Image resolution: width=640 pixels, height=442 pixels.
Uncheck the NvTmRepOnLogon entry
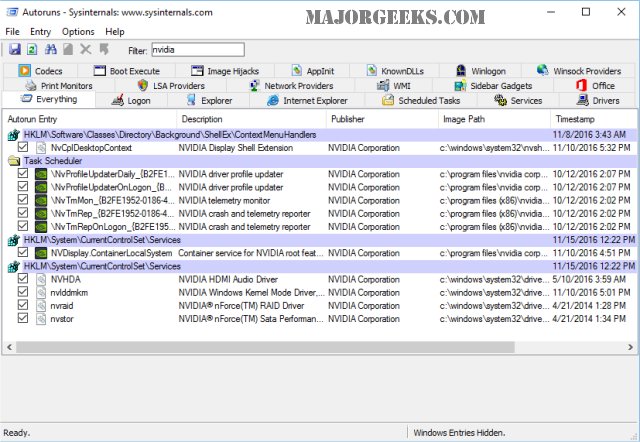(x=23, y=226)
